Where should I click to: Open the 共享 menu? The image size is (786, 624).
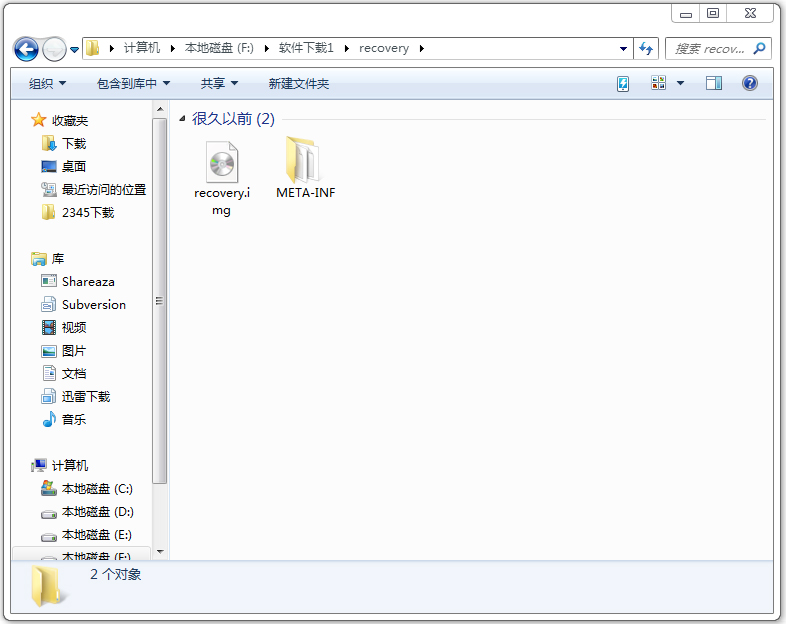tap(219, 83)
